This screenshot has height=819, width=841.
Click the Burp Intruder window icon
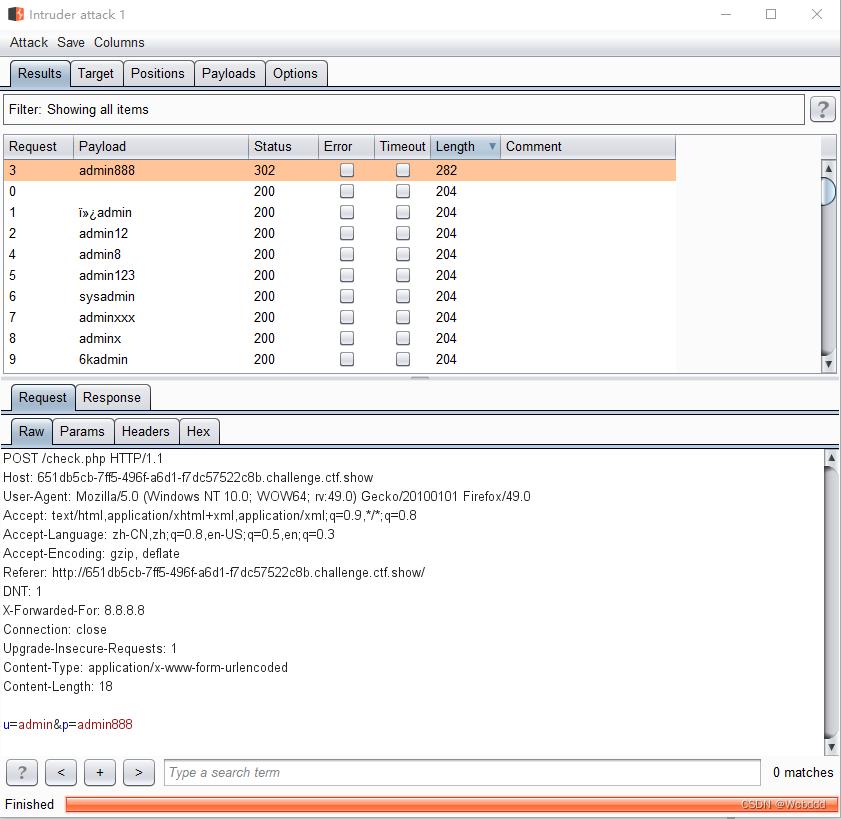coord(16,14)
